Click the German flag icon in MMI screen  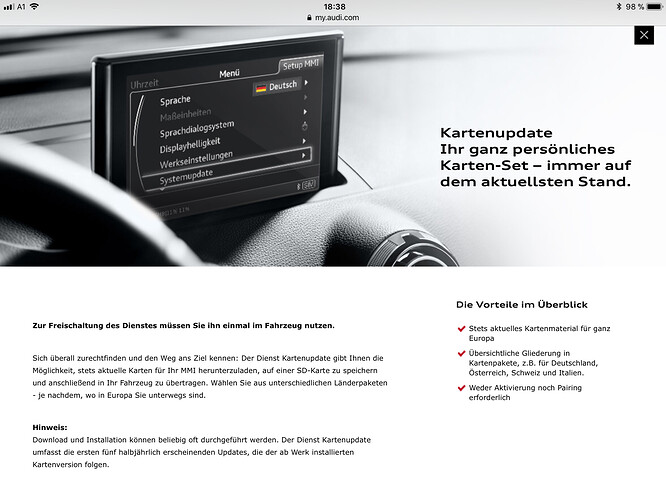261,88
